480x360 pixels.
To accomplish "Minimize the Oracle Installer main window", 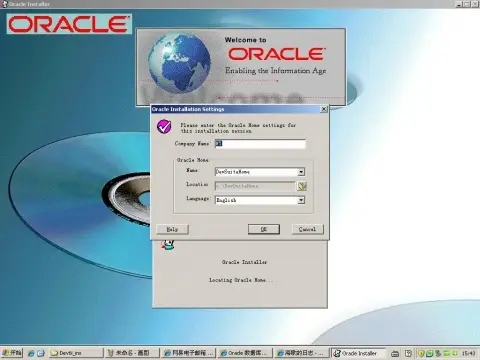I will click(459, 4).
